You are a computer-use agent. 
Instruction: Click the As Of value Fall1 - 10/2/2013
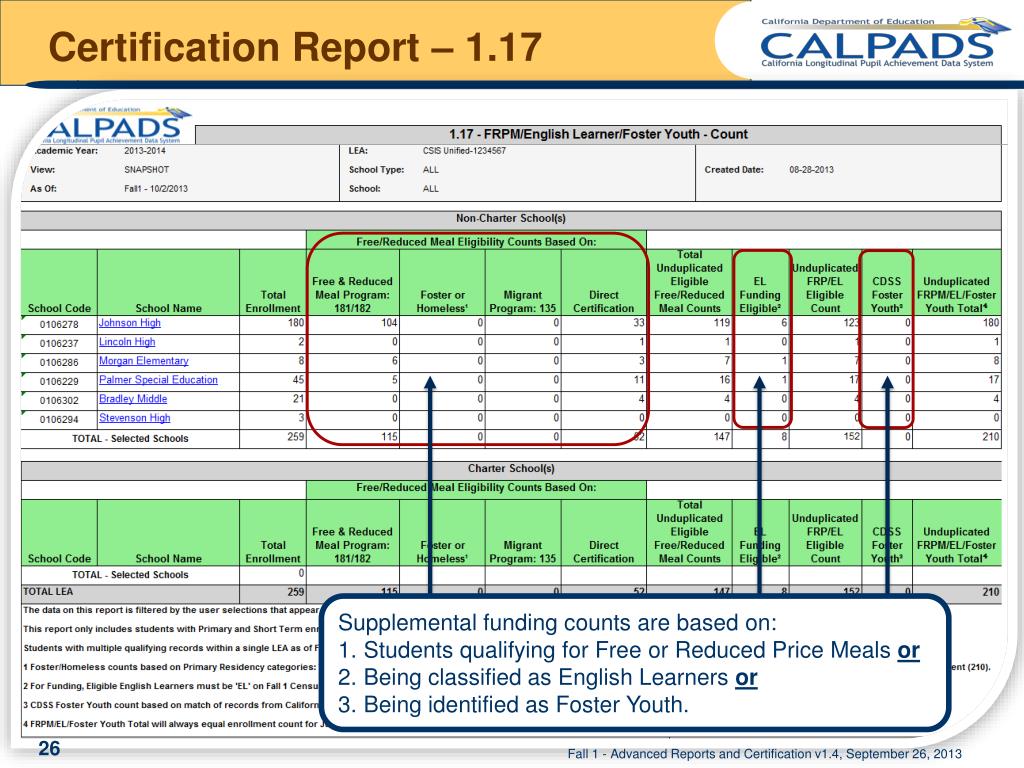[x=155, y=189]
